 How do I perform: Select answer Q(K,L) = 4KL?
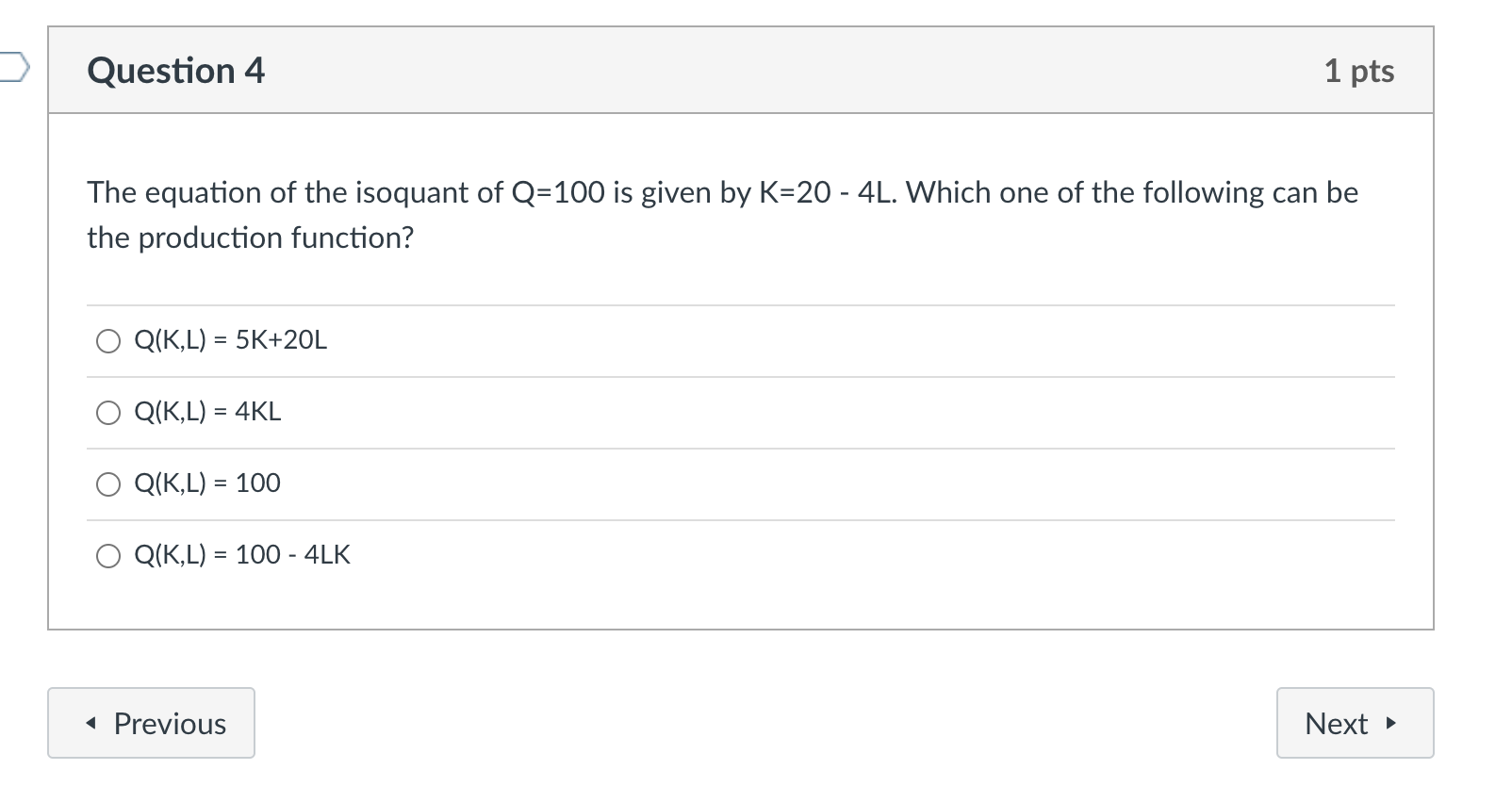(207, 412)
